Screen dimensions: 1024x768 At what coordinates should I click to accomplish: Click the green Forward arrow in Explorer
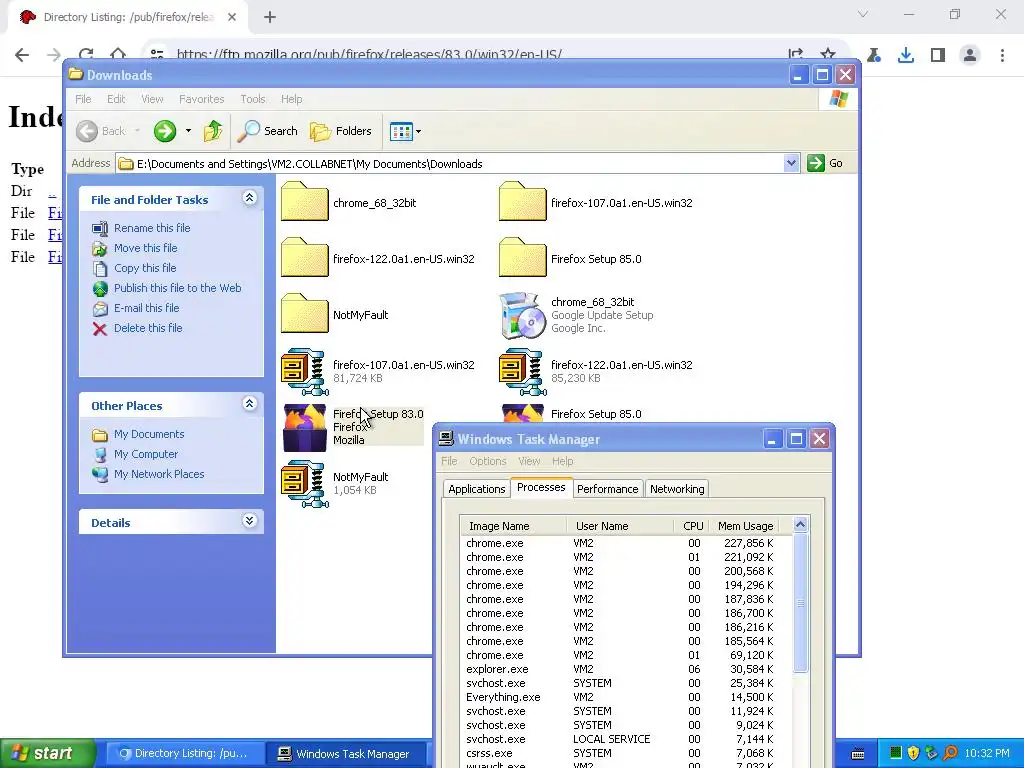coord(165,131)
